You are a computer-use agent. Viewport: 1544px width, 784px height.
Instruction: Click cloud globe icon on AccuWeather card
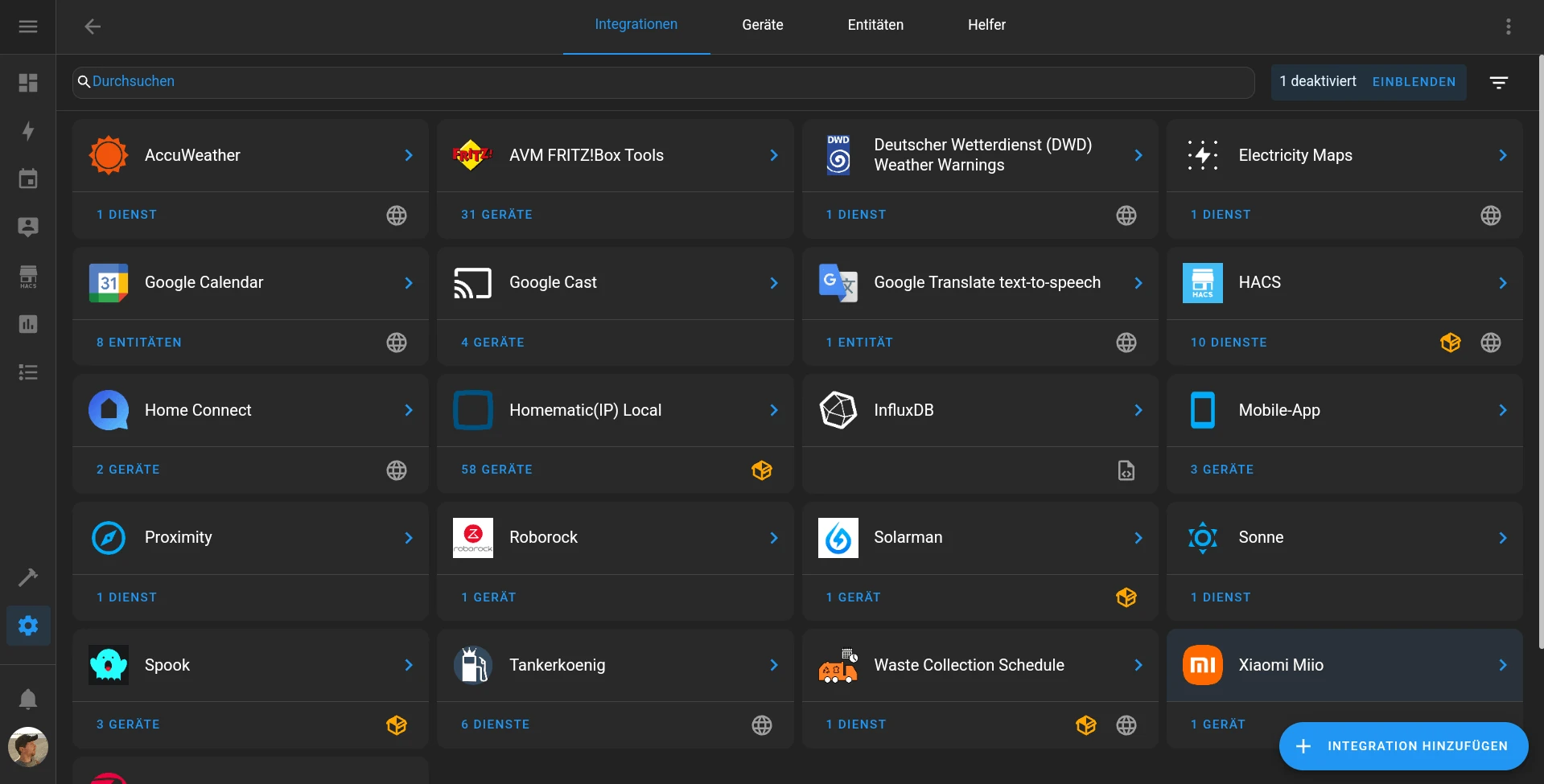click(397, 215)
